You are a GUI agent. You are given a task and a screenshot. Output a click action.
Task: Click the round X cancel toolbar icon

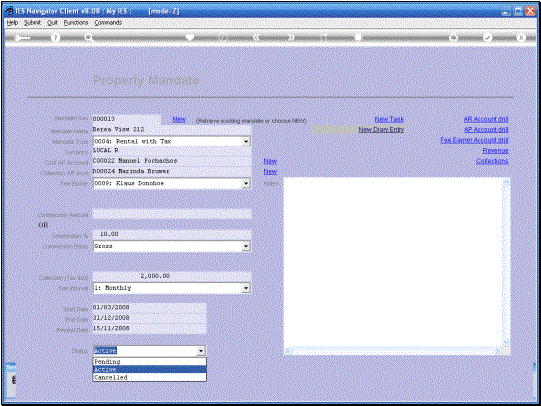click(x=521, y=37)
